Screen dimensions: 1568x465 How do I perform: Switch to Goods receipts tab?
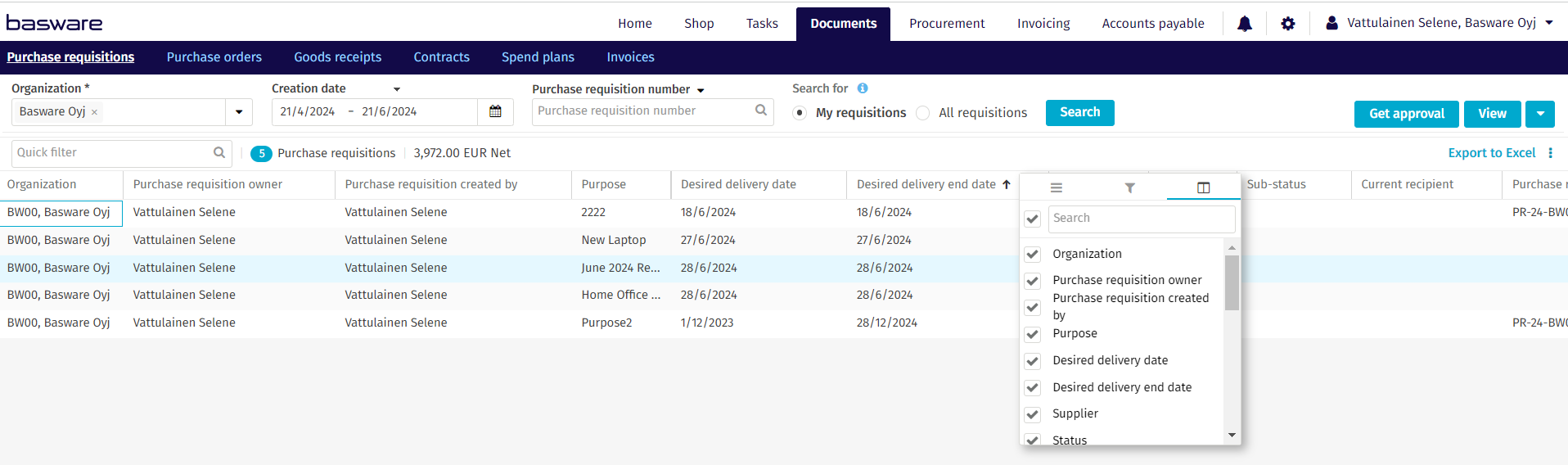[x=338, y=57]
